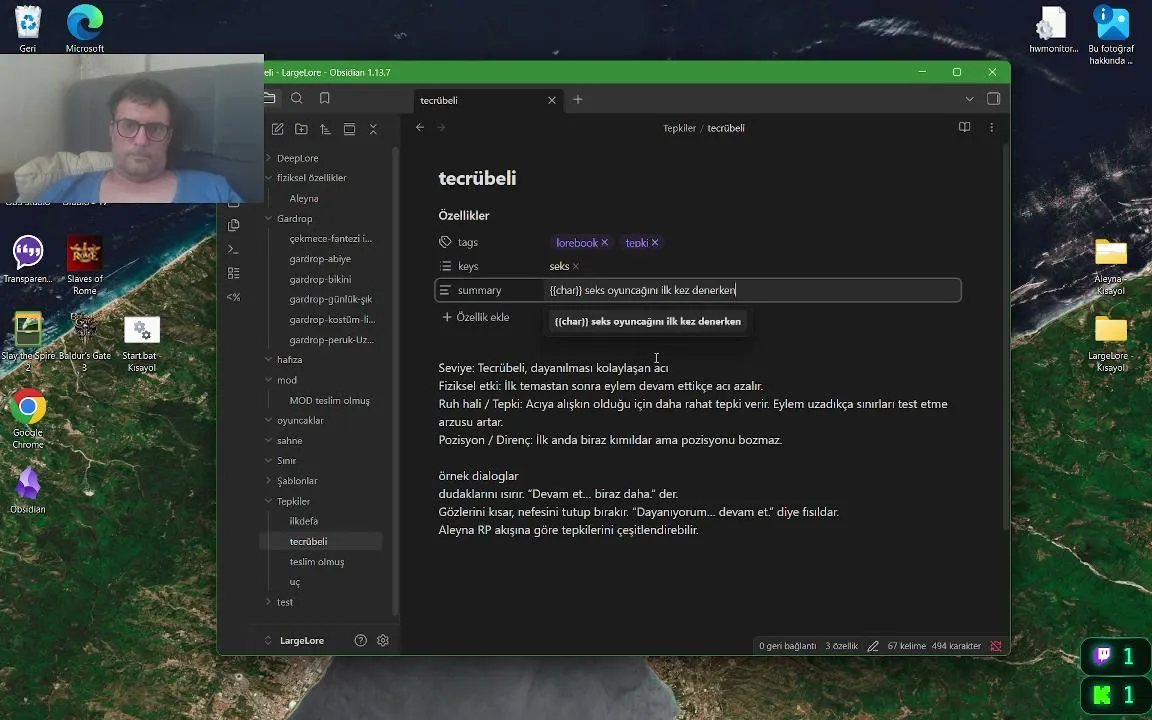Open the Google Chrome desktop shortcut
Viewport: 1152px width, 720px height.
[28, 417]
